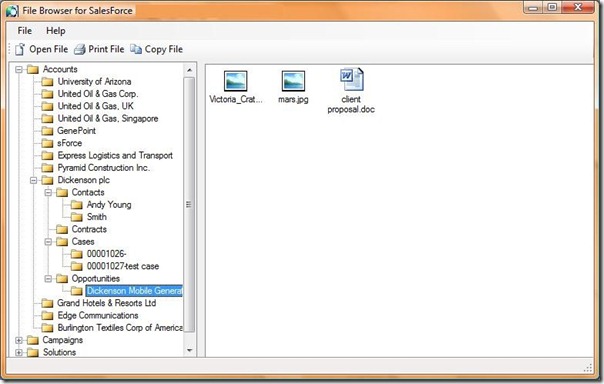Click the app icon in title bar
604x384 pixels.
click(12, 11)
